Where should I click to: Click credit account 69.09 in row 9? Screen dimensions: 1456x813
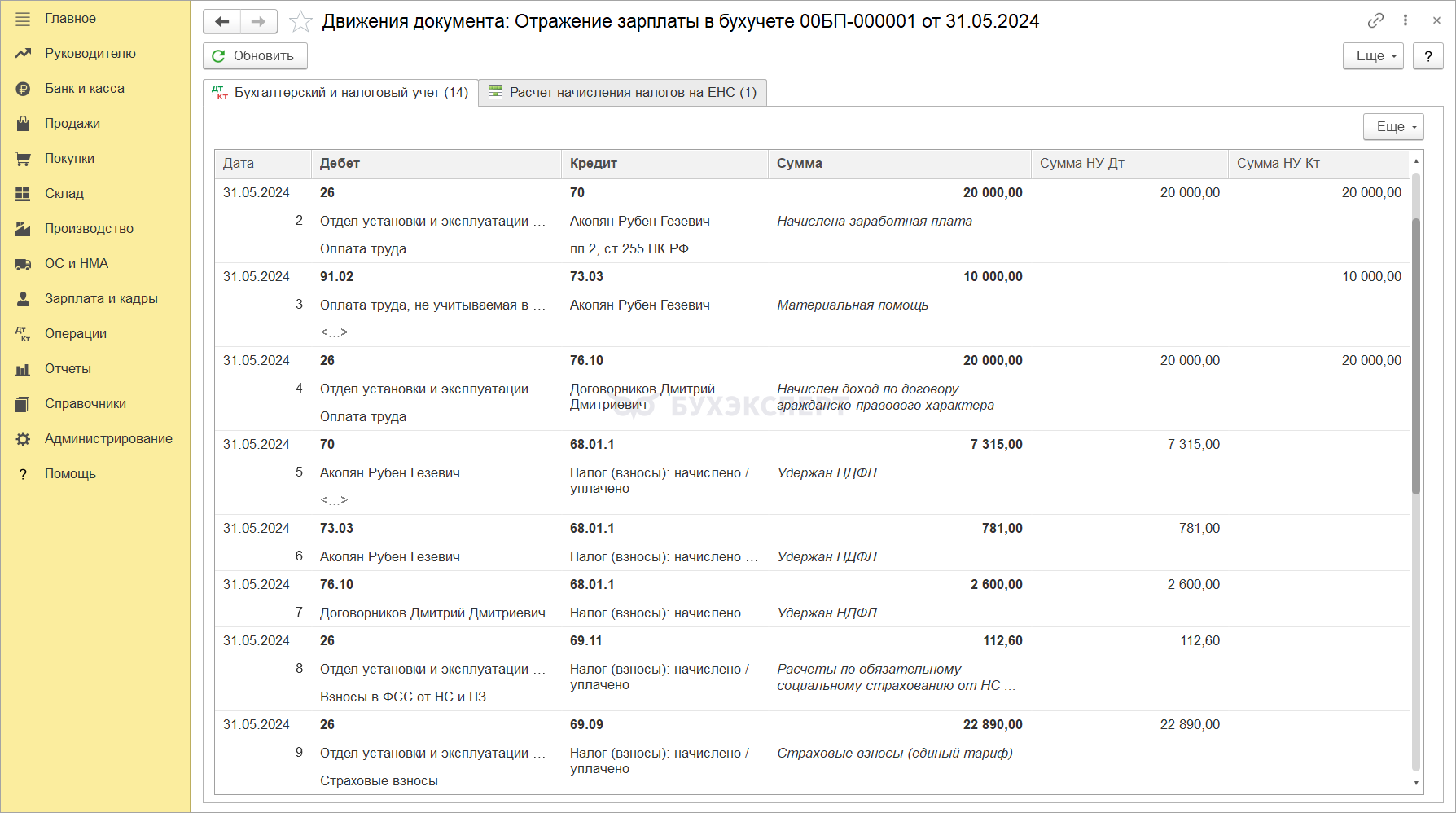point(586,725)
